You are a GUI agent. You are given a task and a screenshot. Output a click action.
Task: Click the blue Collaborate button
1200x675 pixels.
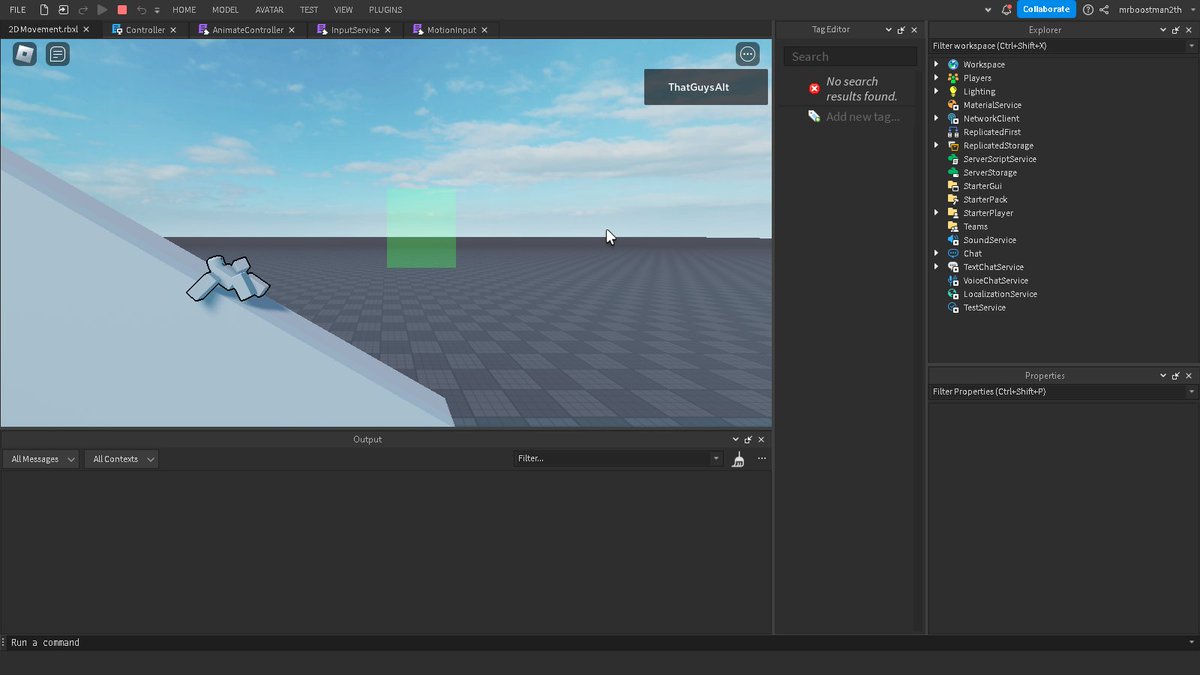tap(1046, 9)
